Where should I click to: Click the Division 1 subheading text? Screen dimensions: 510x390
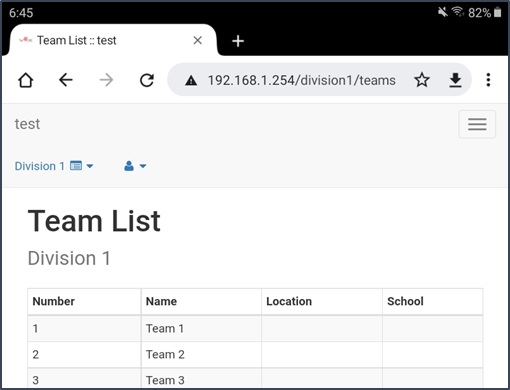point(69,258)
